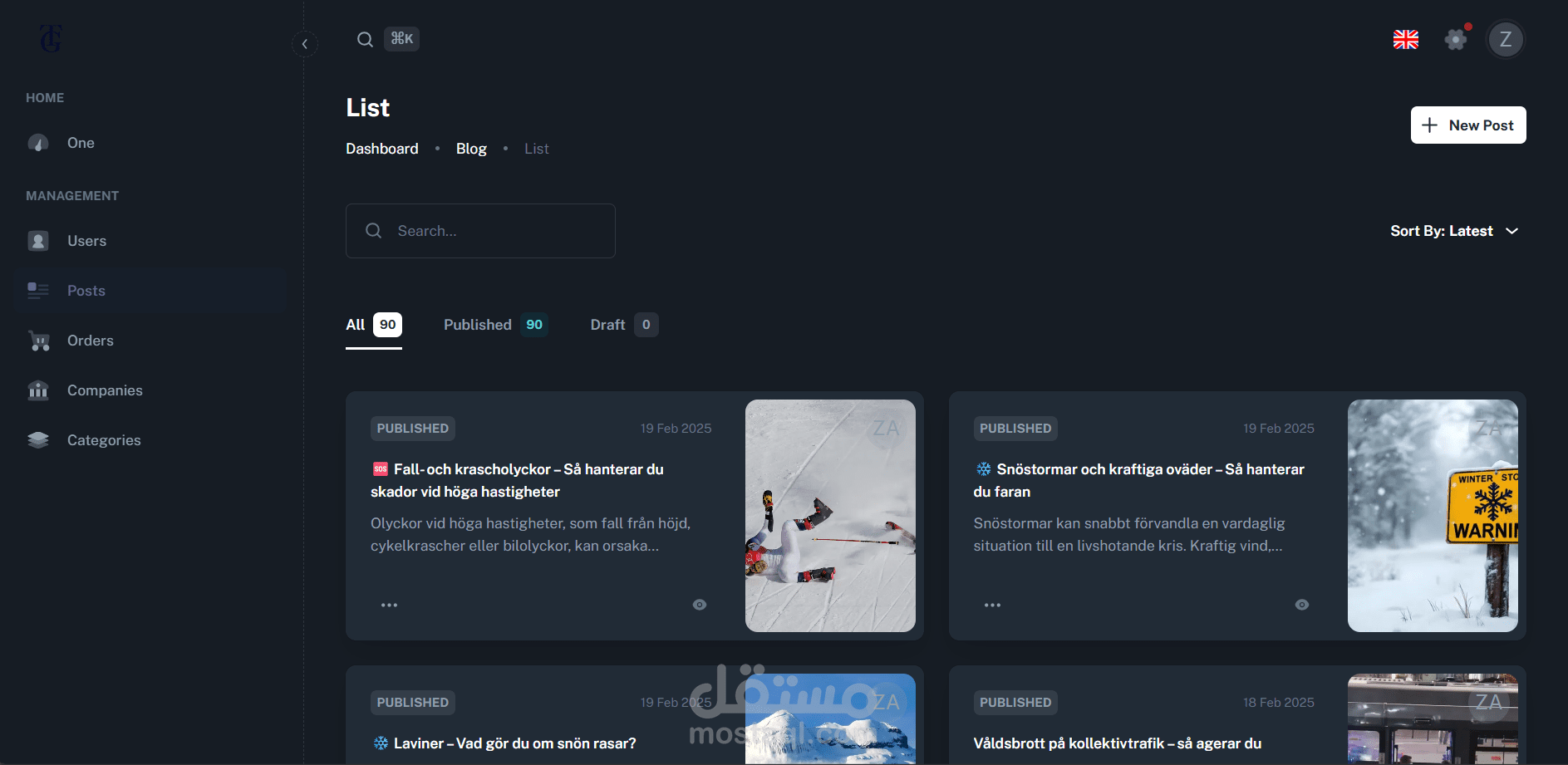Toggle eye icon on the Snöstormar post
Screen dimensions: 1568x765
(x=1302, y=605)
